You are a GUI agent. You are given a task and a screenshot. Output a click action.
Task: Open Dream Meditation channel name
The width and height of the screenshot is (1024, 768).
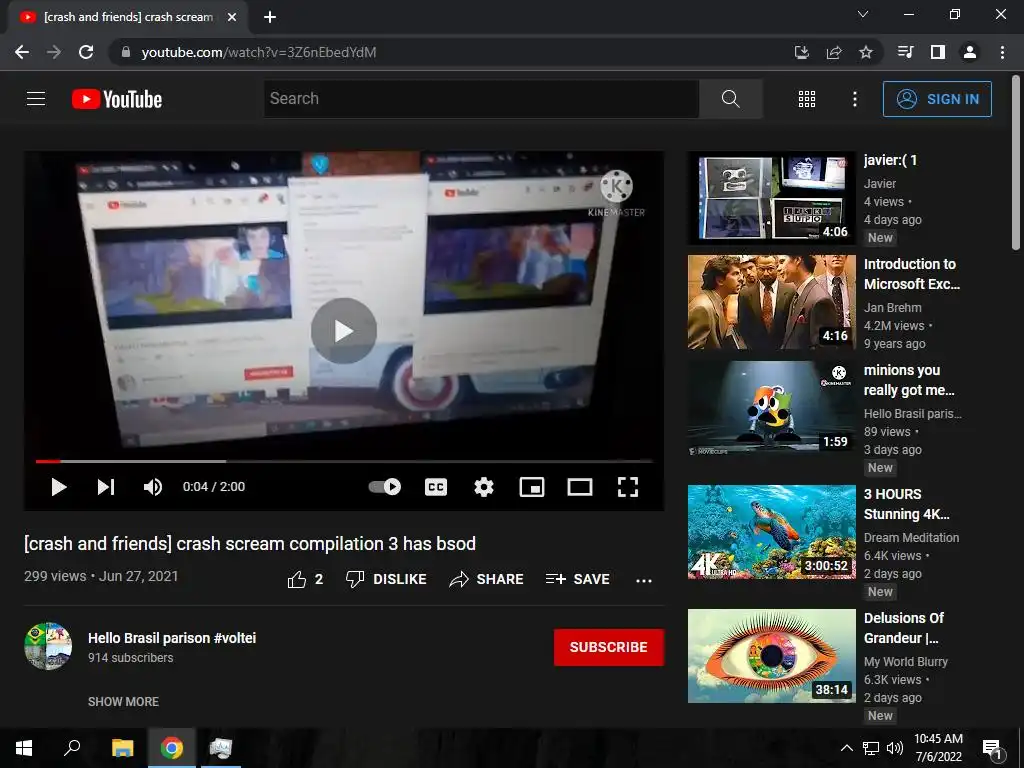coord(912,537)
